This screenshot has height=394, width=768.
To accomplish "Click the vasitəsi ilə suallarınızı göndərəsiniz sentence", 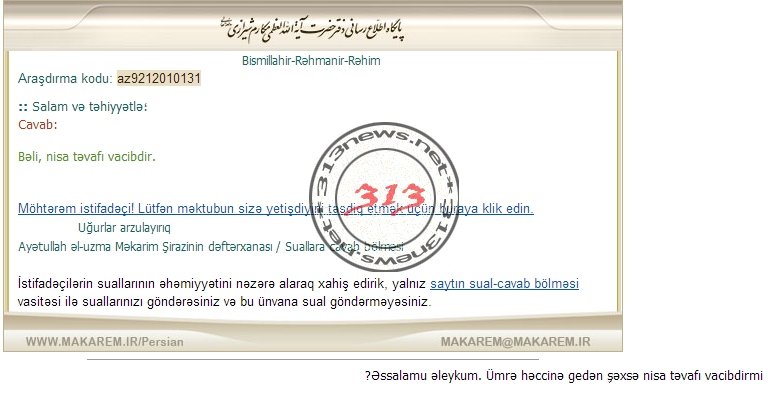I will tap(224, 301).
